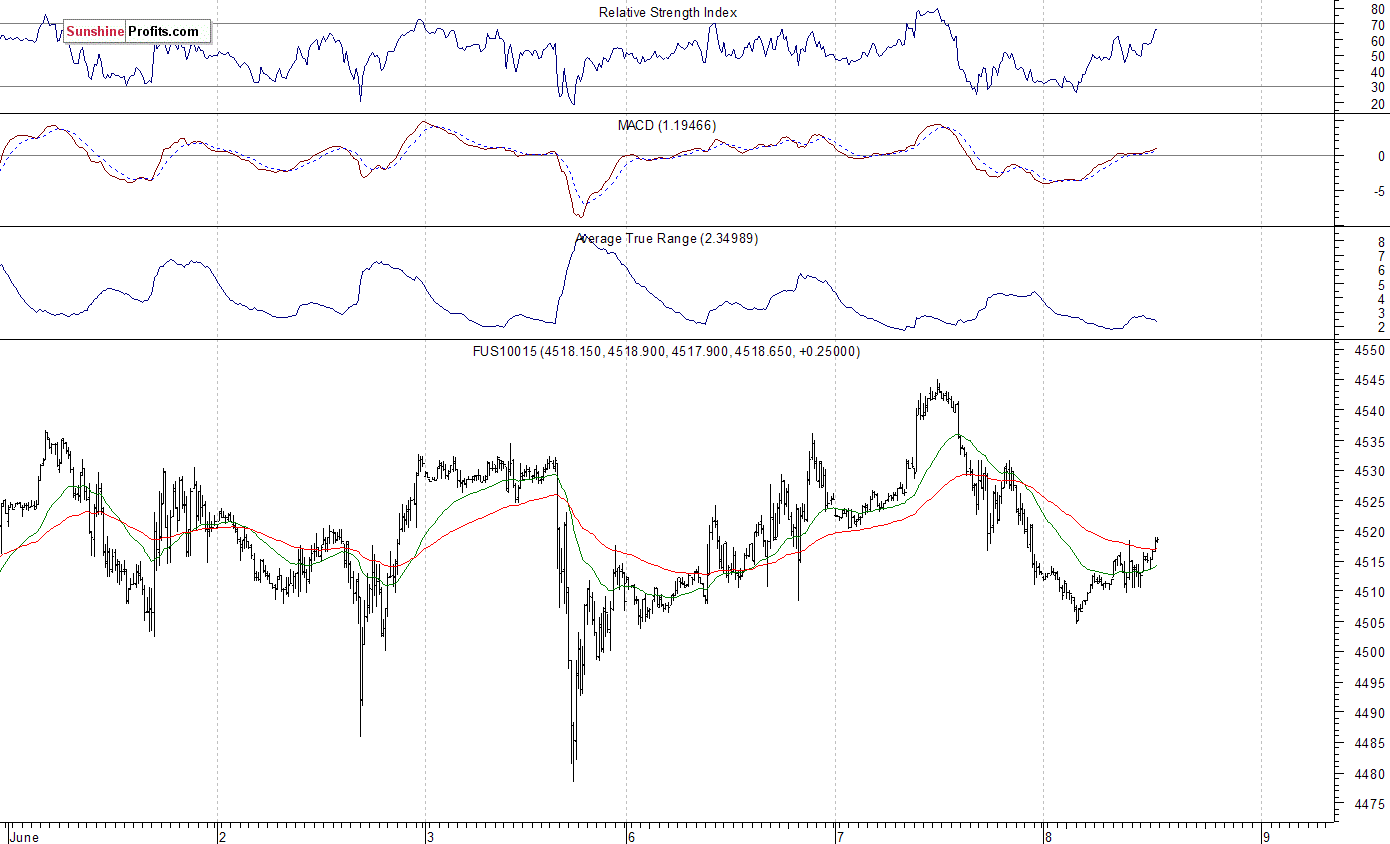This screenshot has height=844, width=1390.
Task: Click the 4520 price axis value
Action: [x=1370, y=533]
